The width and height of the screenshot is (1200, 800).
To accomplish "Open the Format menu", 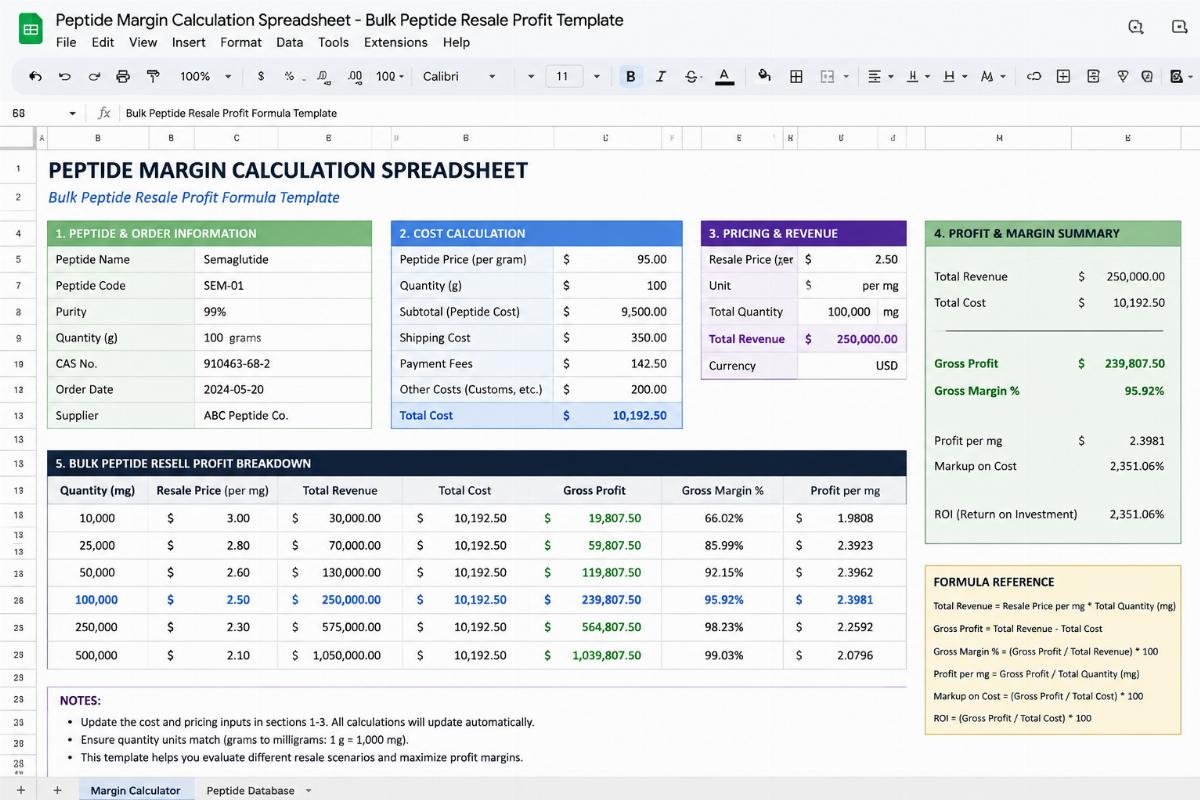I will (241, 42).
